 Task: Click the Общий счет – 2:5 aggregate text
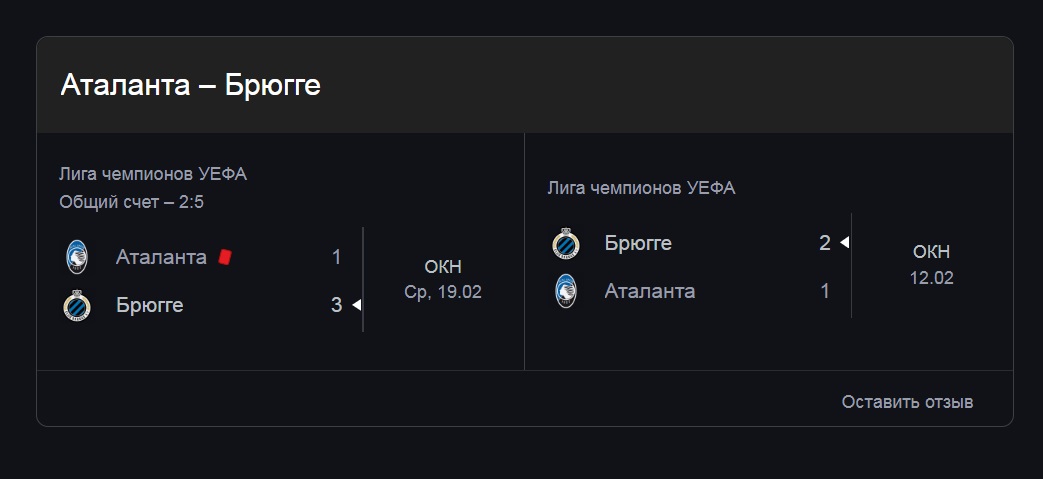(x=132, y=202)
